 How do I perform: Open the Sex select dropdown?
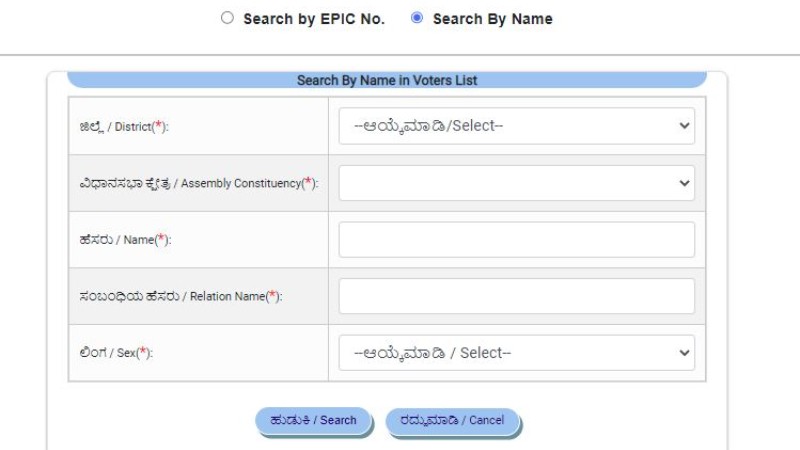(516, 353)
